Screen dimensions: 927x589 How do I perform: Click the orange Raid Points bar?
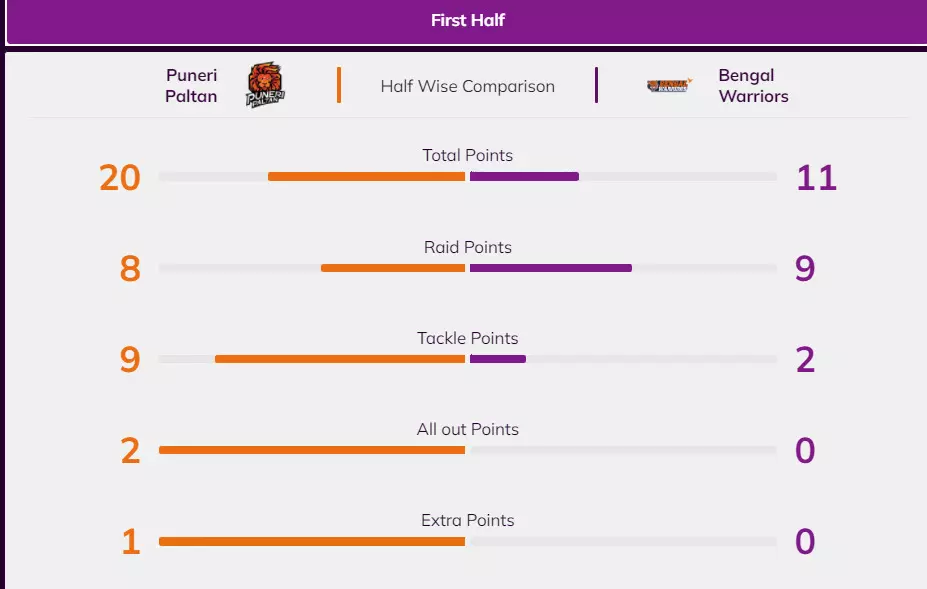point(393,268)
